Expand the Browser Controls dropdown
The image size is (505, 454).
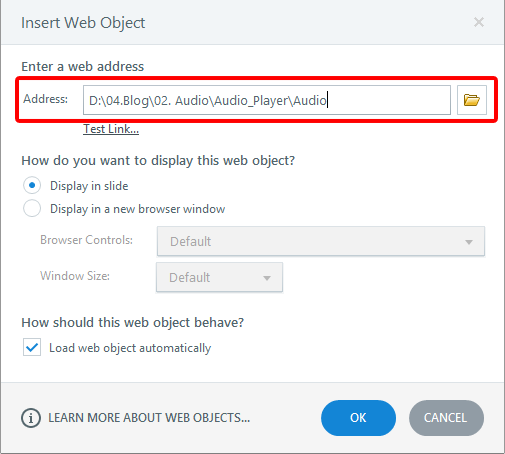coord(321,241)
